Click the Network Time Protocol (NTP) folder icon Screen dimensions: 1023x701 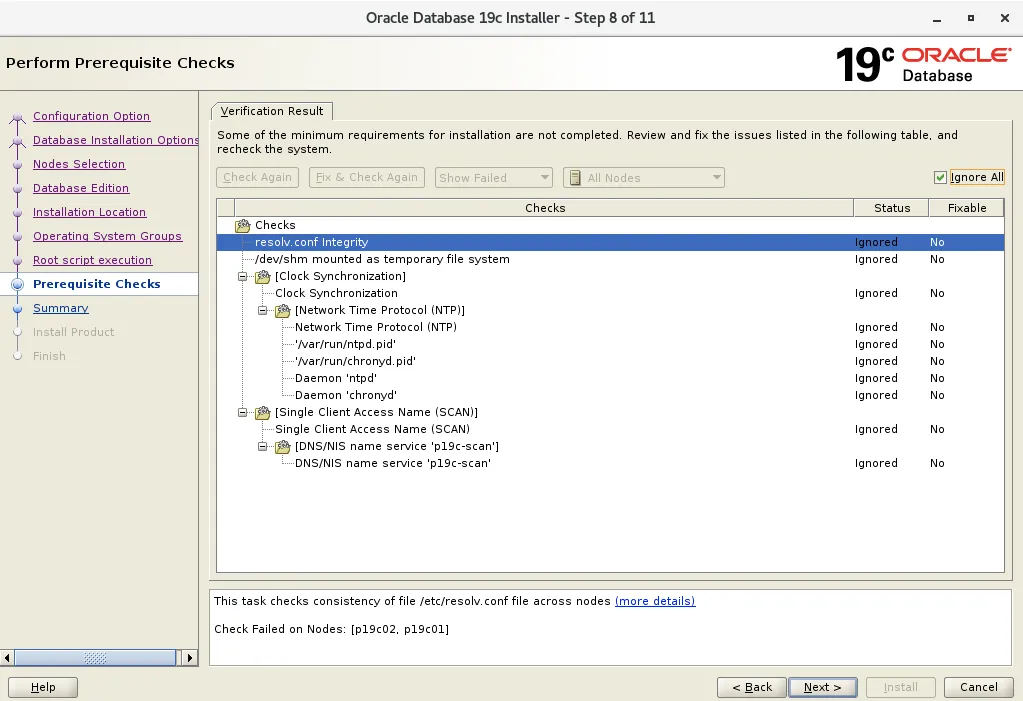[x=281, y=310]
